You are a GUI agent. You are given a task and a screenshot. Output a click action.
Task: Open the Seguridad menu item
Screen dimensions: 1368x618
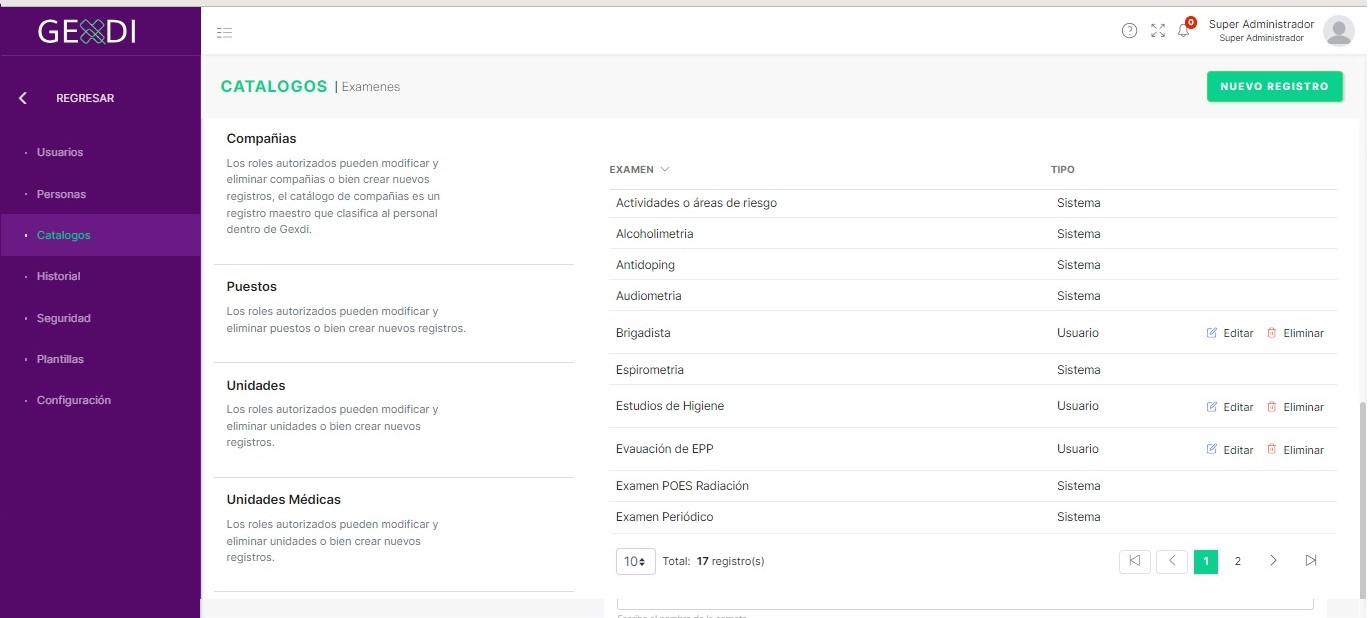64,318
